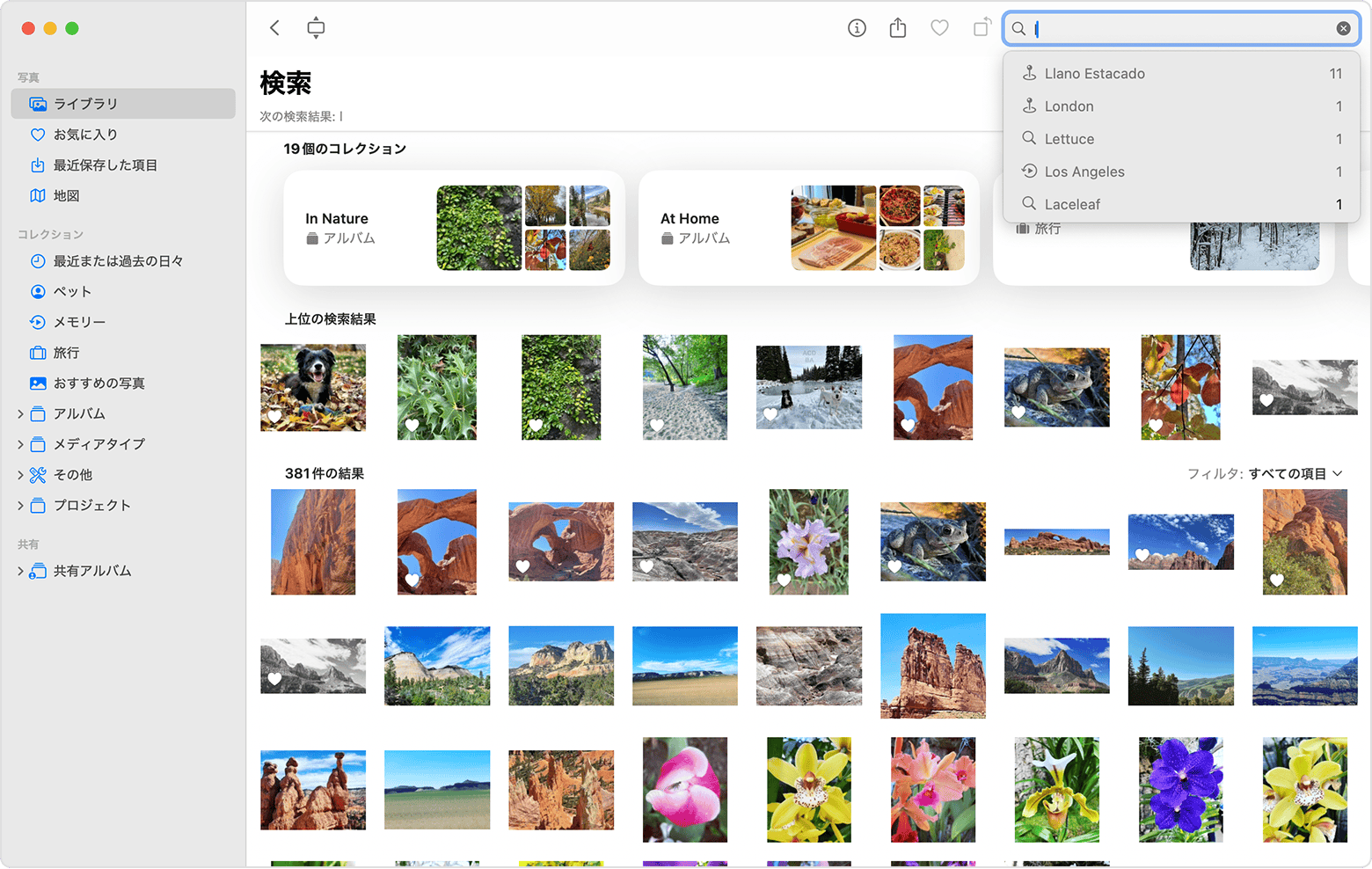Toggle favorite heart on the frog photo

(x=1018, y=413)
